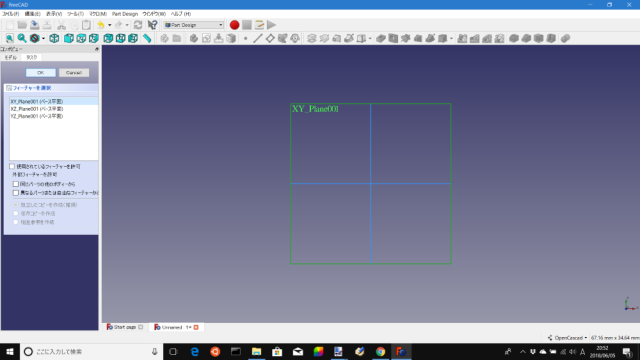
Task: Select the bottom view cube icon
Action: pyautogui.click(x=120, y=38)
